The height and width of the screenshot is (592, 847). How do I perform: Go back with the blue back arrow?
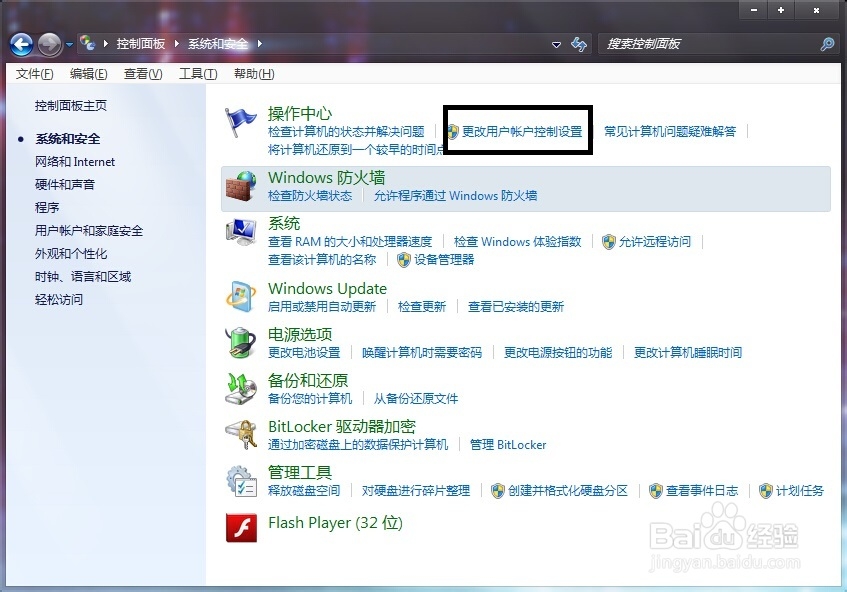click(x=22, y=44)
